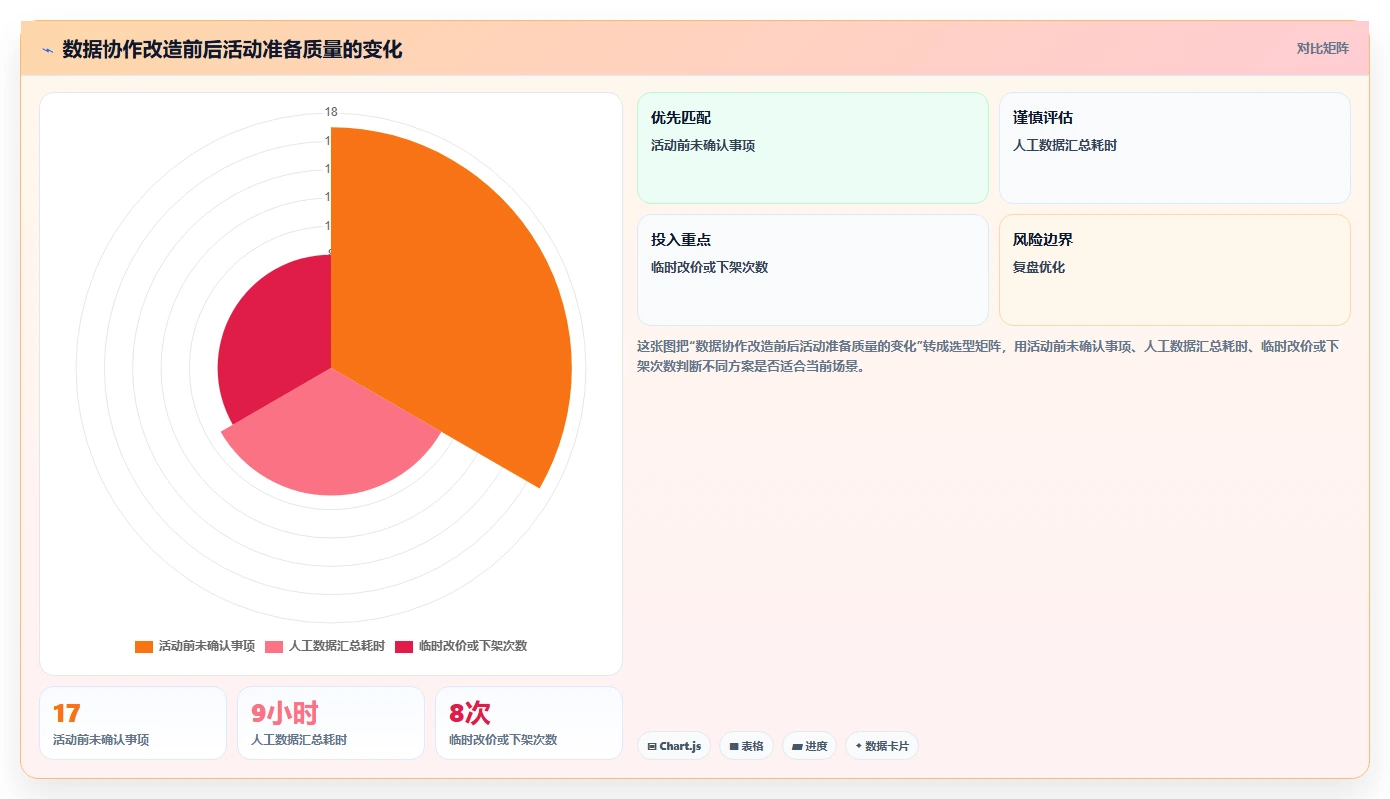The width and height of the screenshot is (1390, 799).
Task: Click the orange legend color box
Action: pyautogui.click(x=144, y=646)
